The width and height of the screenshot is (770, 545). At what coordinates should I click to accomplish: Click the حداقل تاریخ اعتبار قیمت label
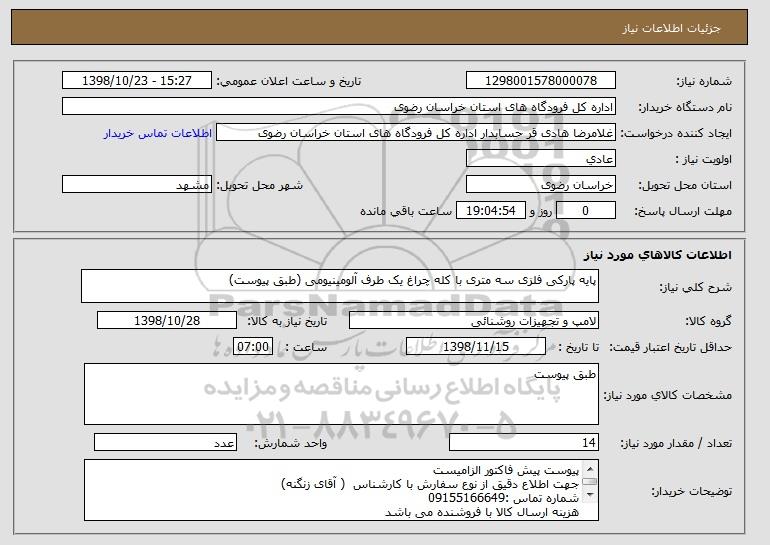point(671,347)
